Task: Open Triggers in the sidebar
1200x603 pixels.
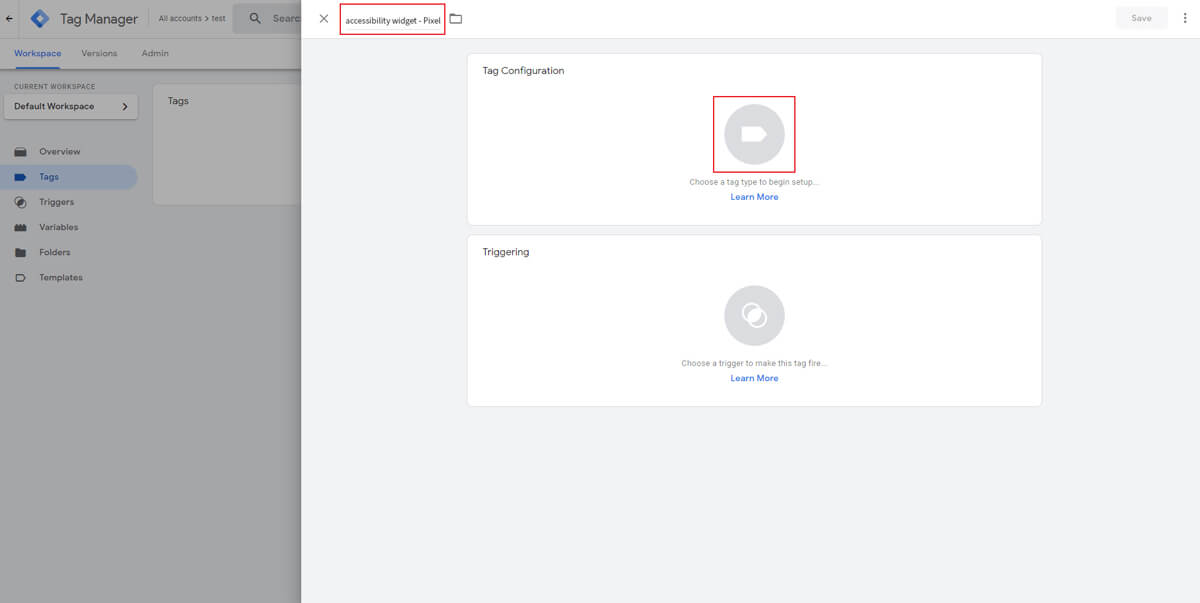Action: point(68,202)
